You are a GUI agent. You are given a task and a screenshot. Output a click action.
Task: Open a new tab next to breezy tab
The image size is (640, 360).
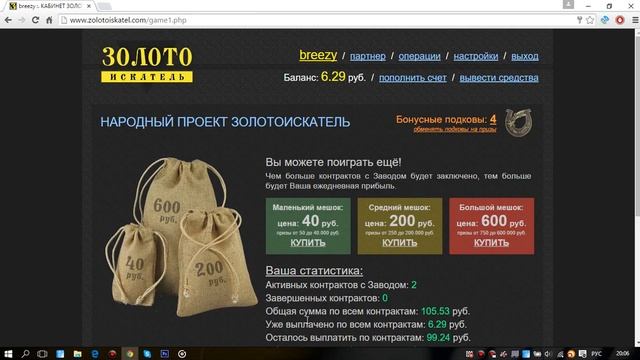[104, 6]
